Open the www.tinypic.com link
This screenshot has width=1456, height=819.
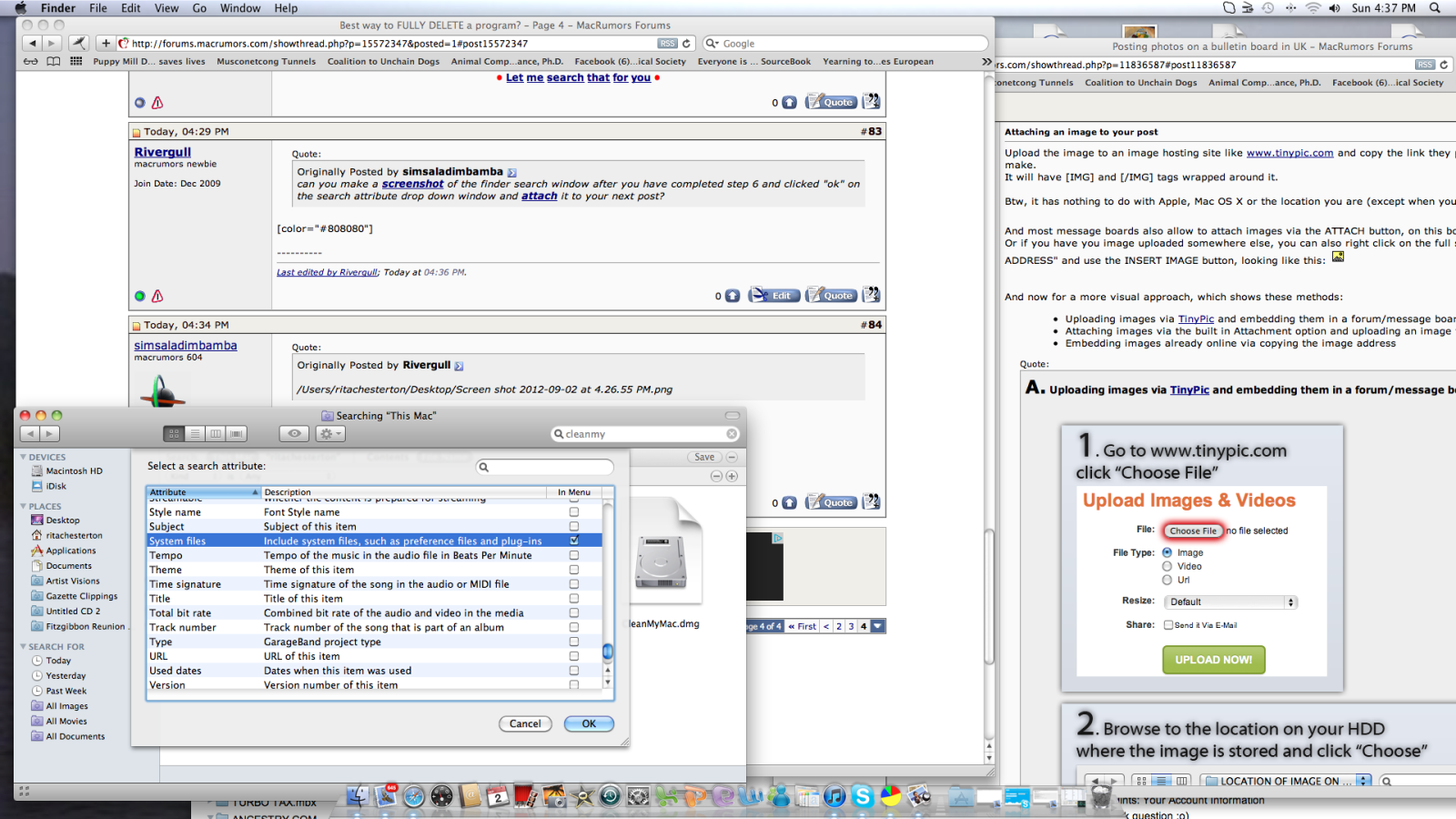point(1289,153)
